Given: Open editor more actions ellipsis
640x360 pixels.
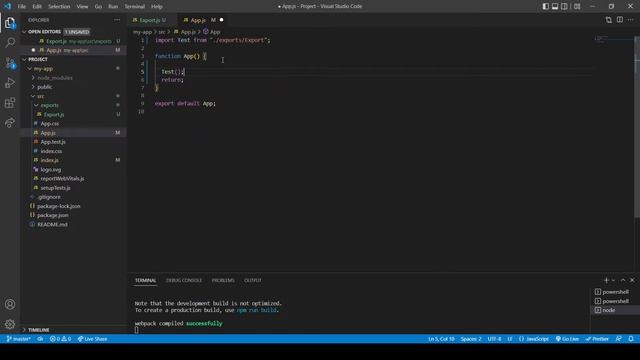Looking at the screenshot, I should (631, 20).
